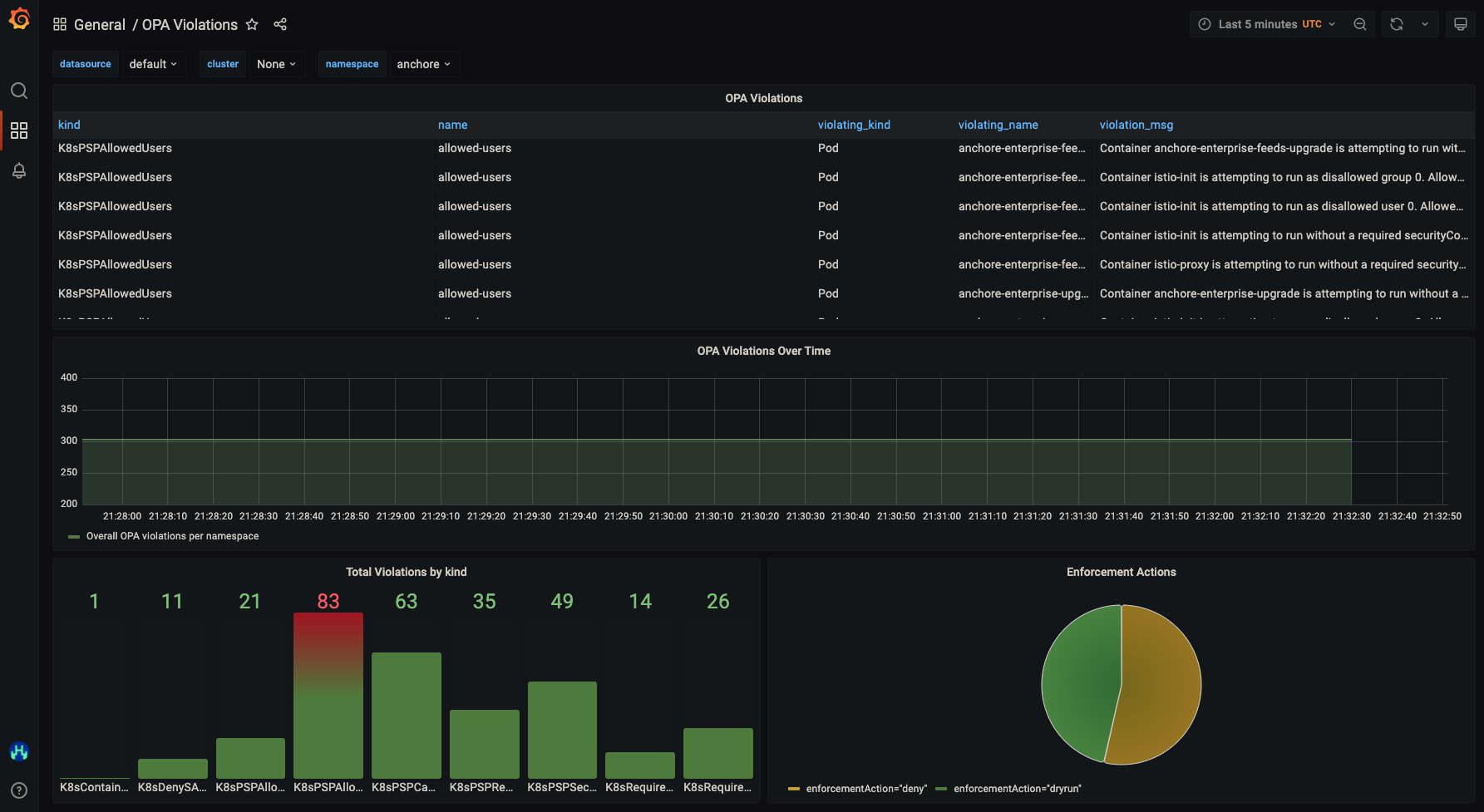Expand the datasource 'default' dropdown

(x=153, y=64)
